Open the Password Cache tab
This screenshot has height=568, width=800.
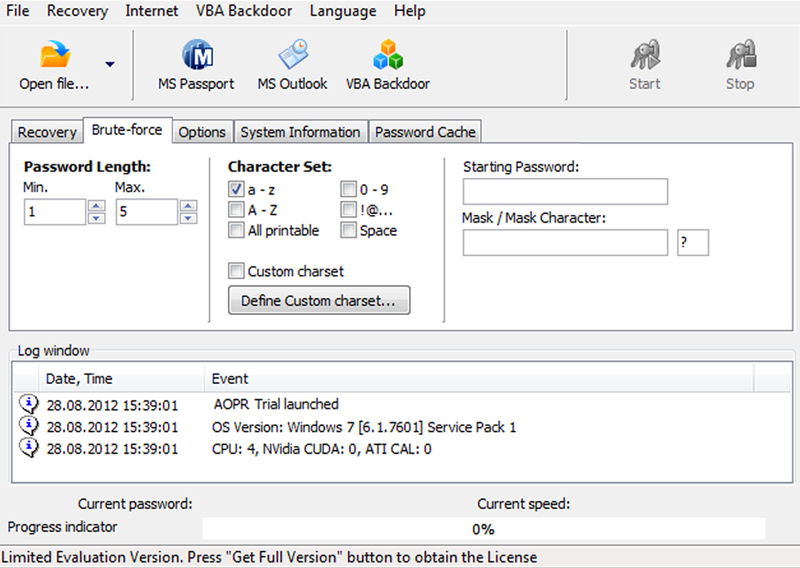pos(425,132)
